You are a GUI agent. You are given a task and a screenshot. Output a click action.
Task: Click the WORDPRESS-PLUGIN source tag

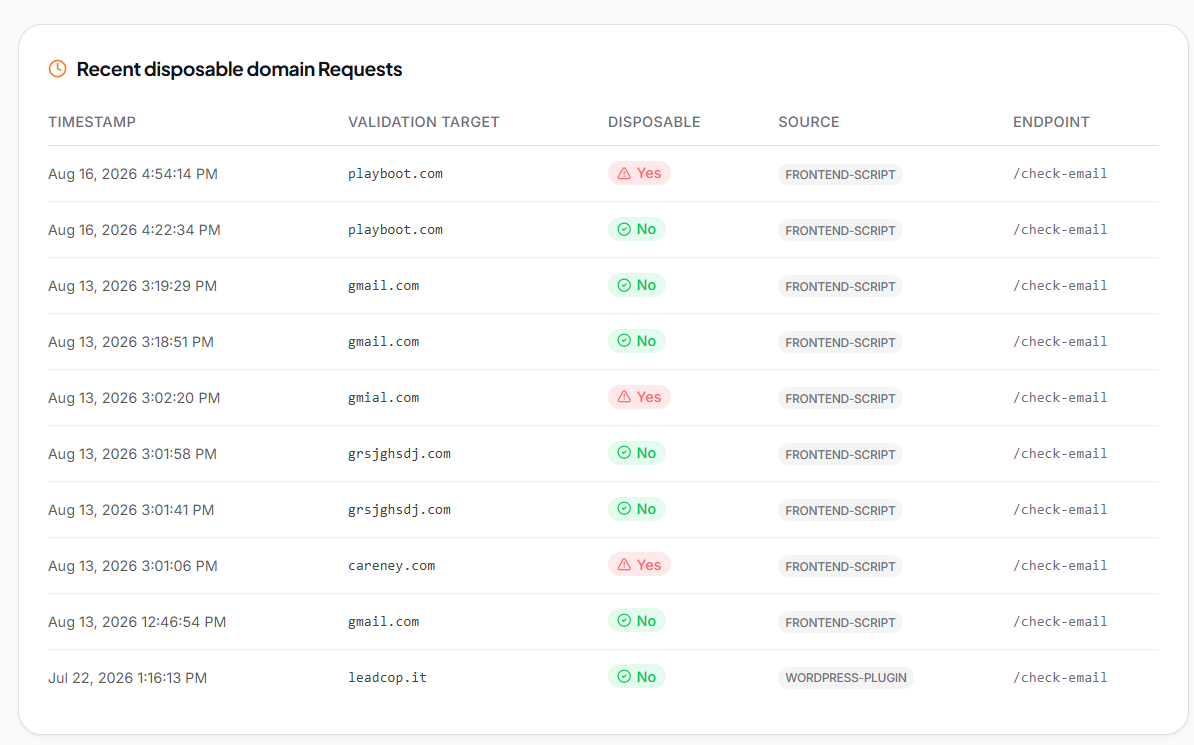(846, 678)
